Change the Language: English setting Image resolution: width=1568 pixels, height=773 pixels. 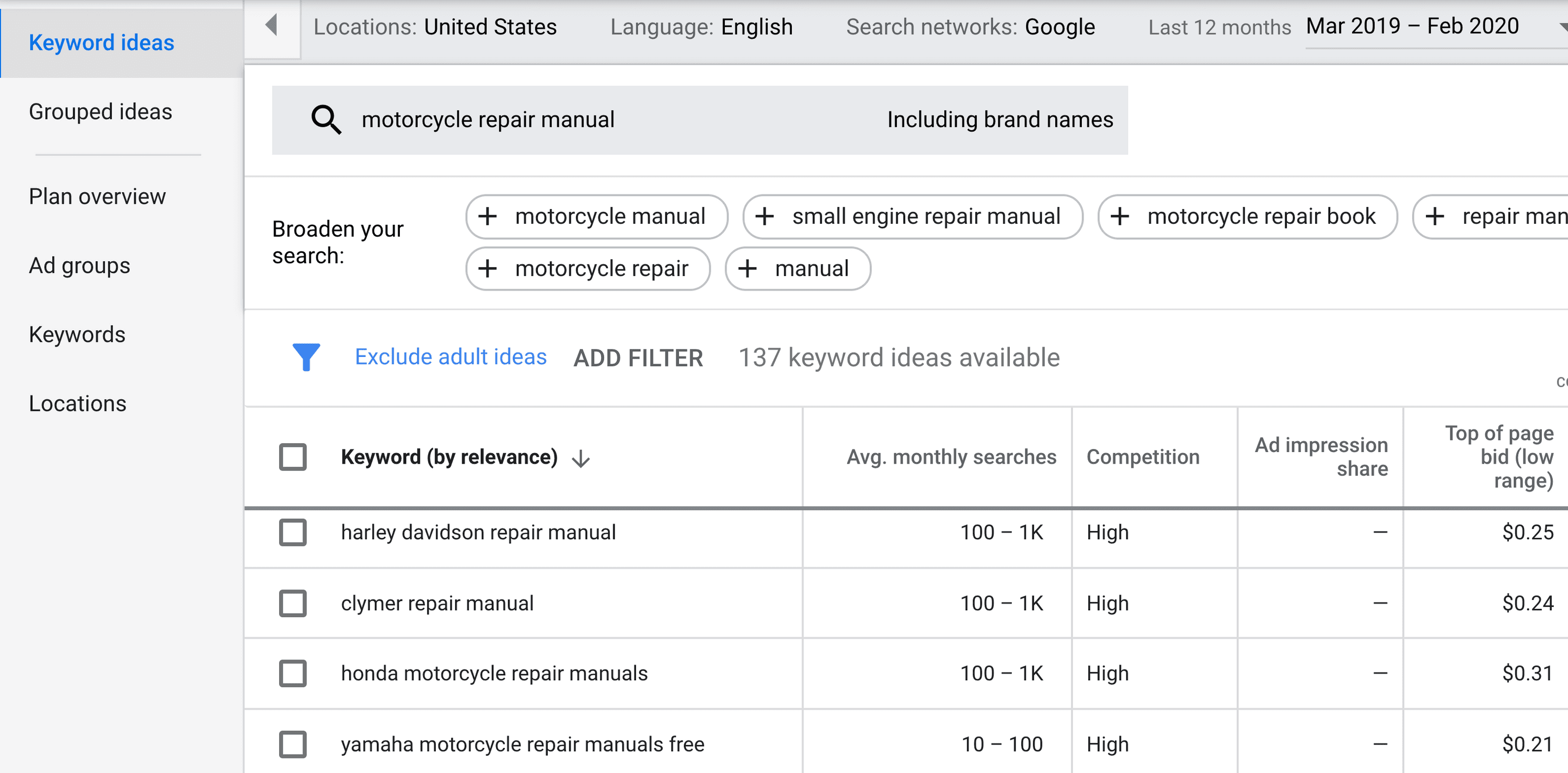tap(701, 27)
